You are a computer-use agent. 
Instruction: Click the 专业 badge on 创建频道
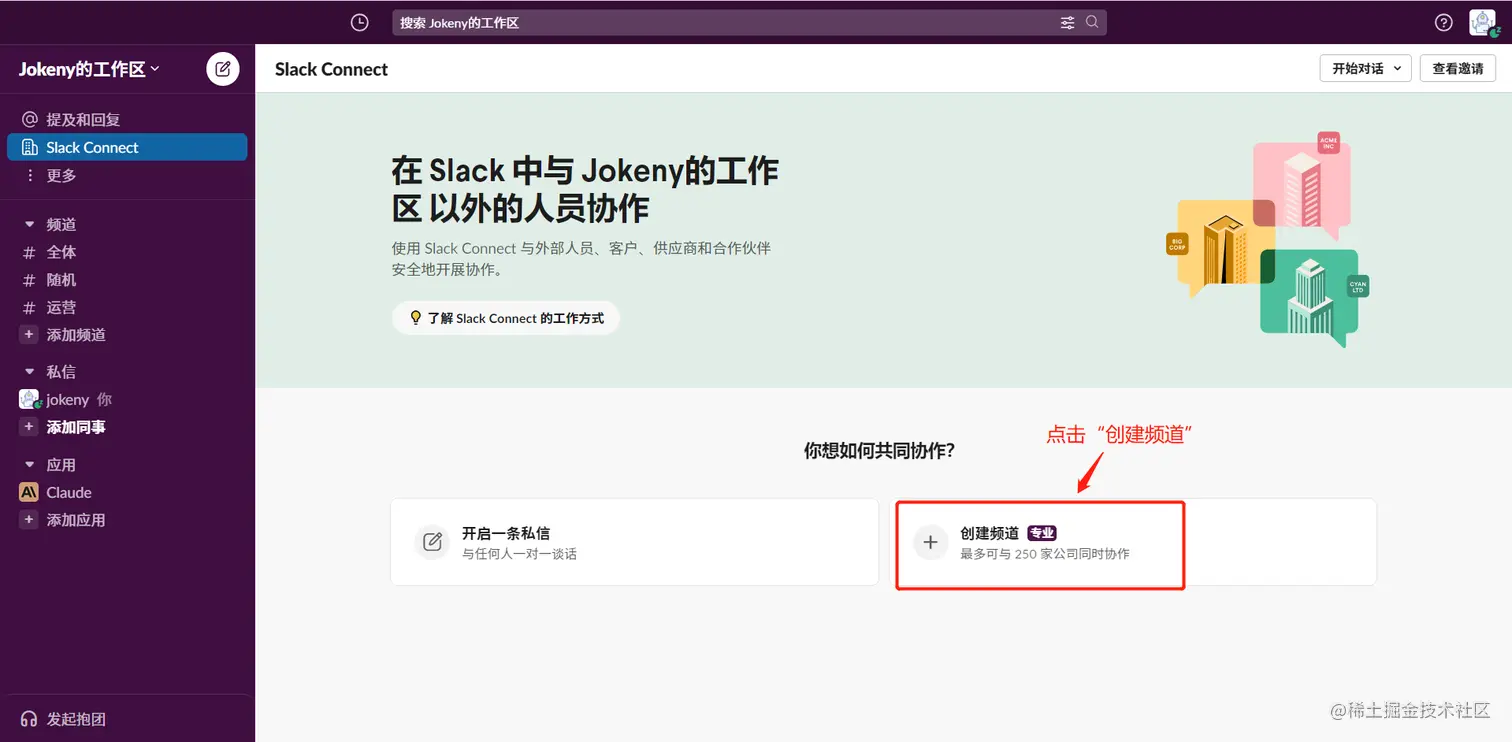tap(1042, 533)
